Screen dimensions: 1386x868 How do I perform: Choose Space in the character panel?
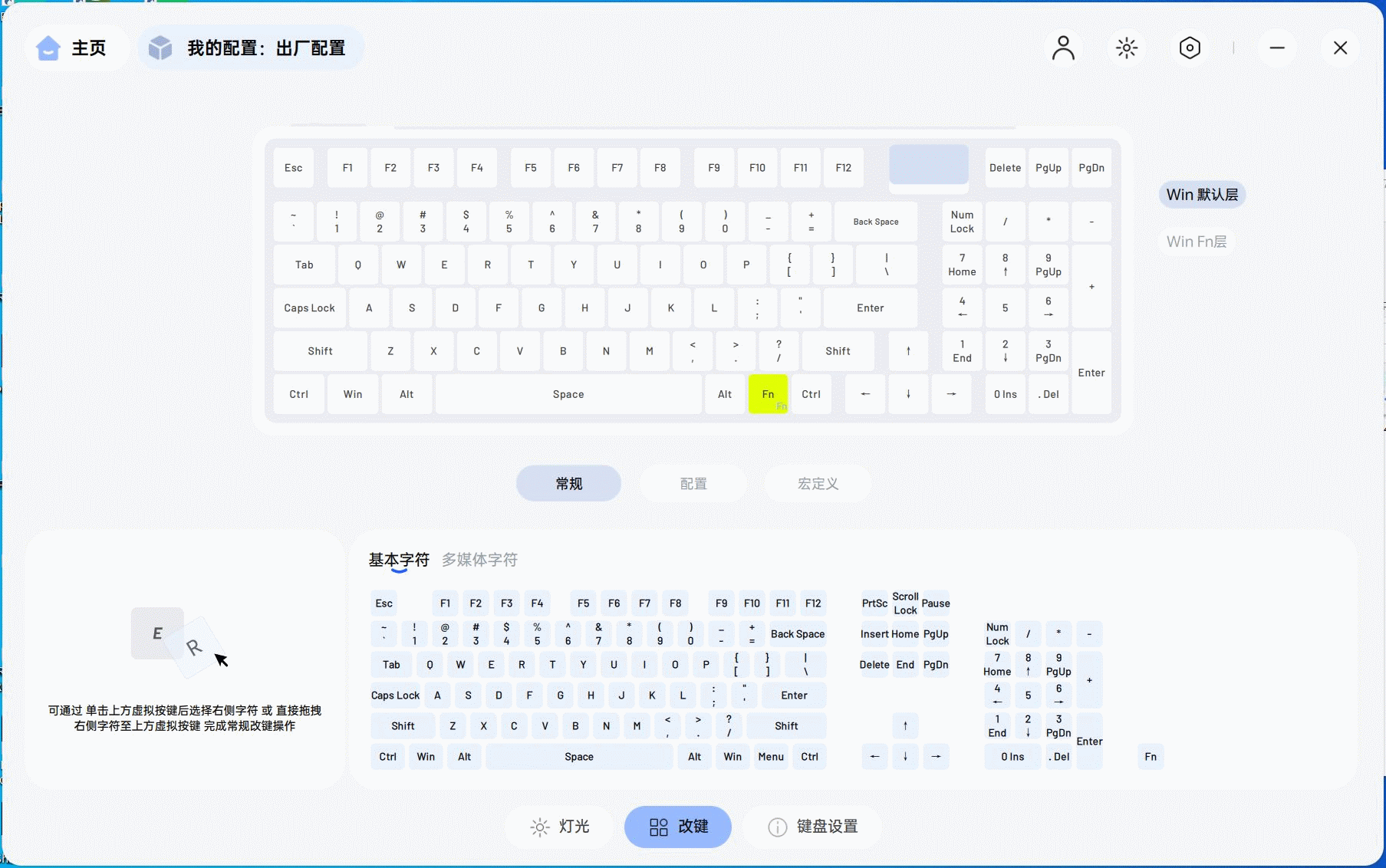point(579,757)
